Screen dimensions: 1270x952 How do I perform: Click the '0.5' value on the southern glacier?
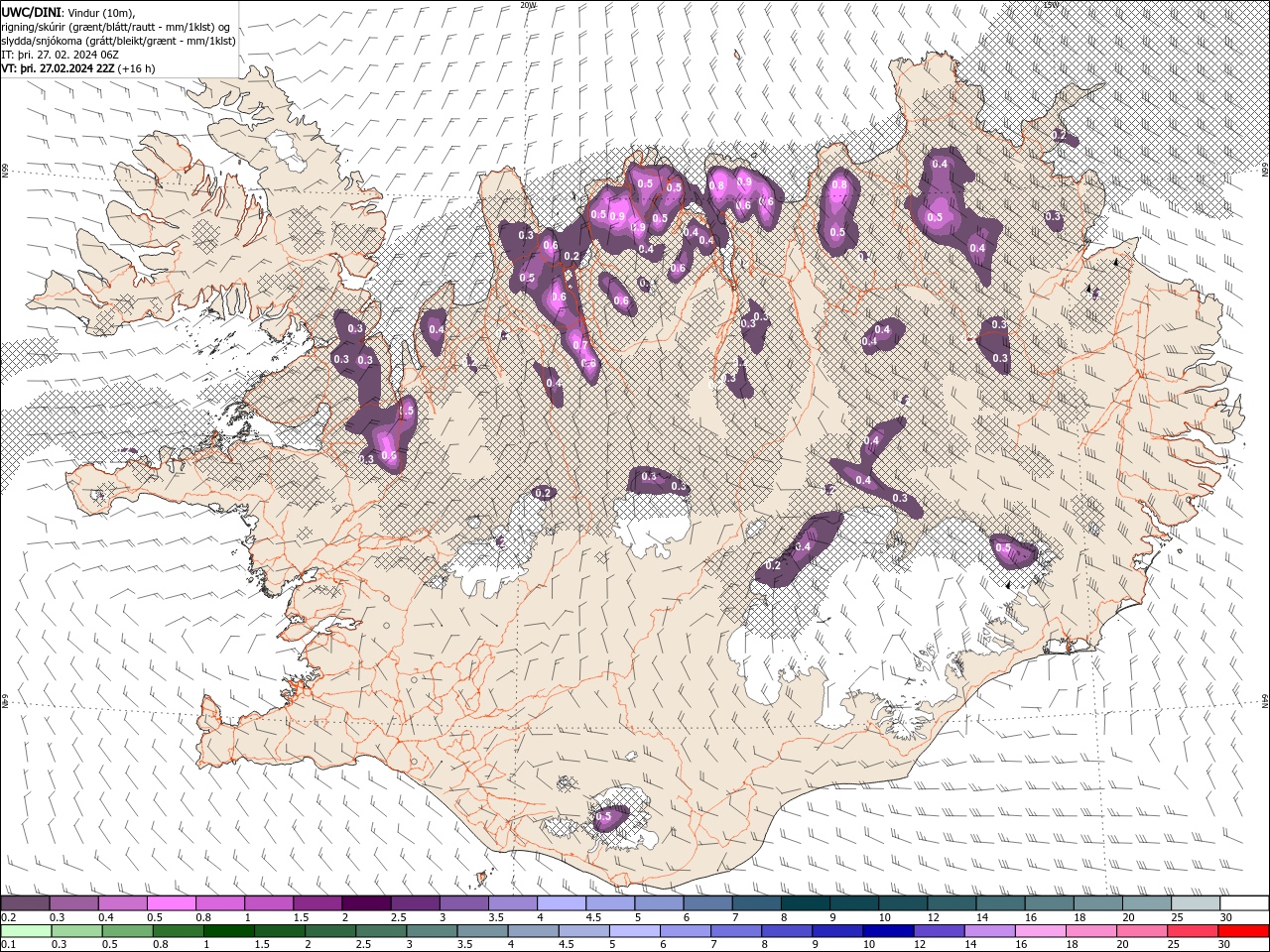(603, 818)
